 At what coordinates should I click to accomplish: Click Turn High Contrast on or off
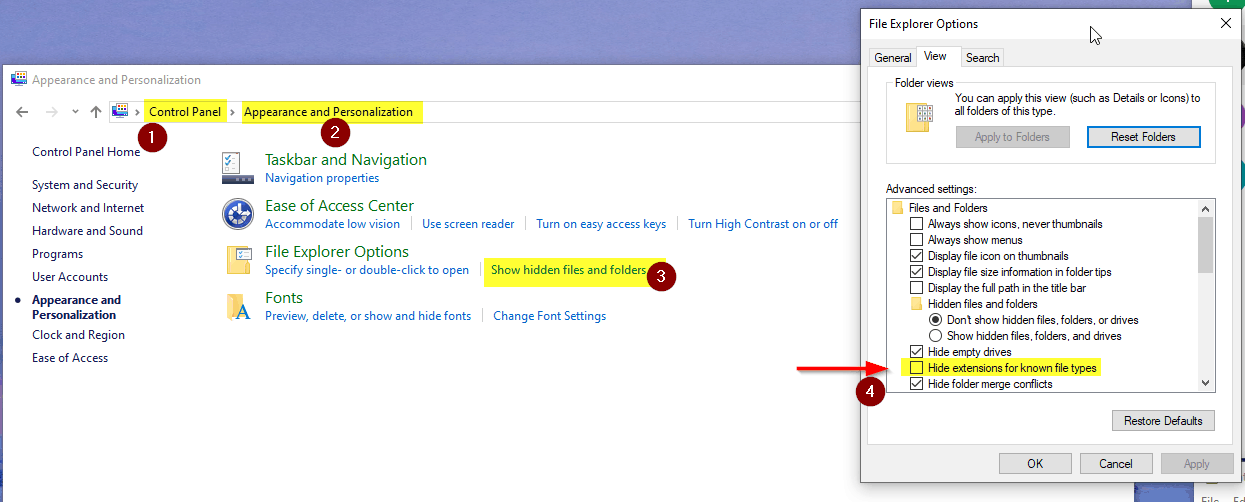(x=763, y=224)
